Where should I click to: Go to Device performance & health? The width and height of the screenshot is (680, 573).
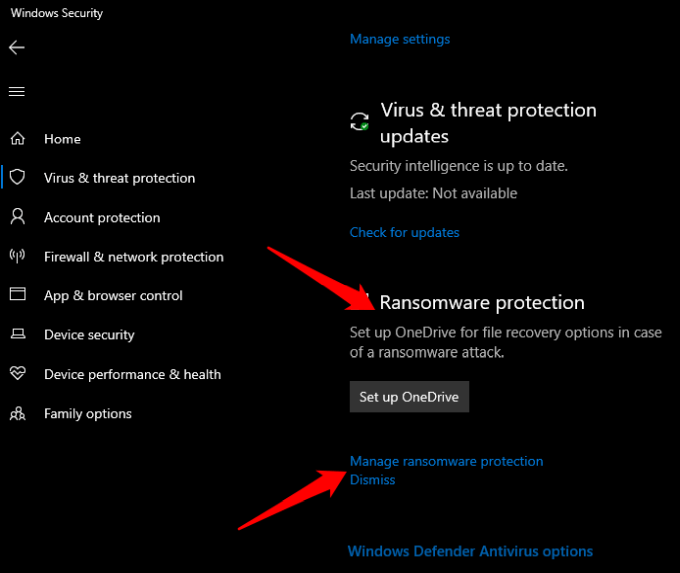point(132,374)
